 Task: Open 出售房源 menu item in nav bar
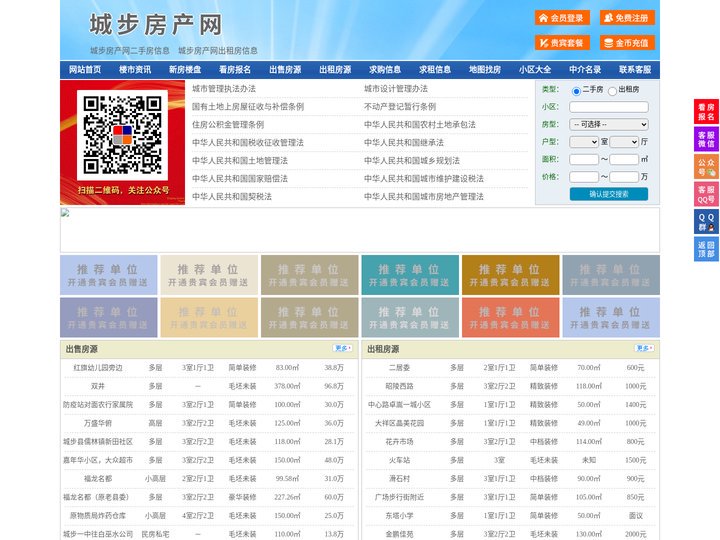pos(285,70)
